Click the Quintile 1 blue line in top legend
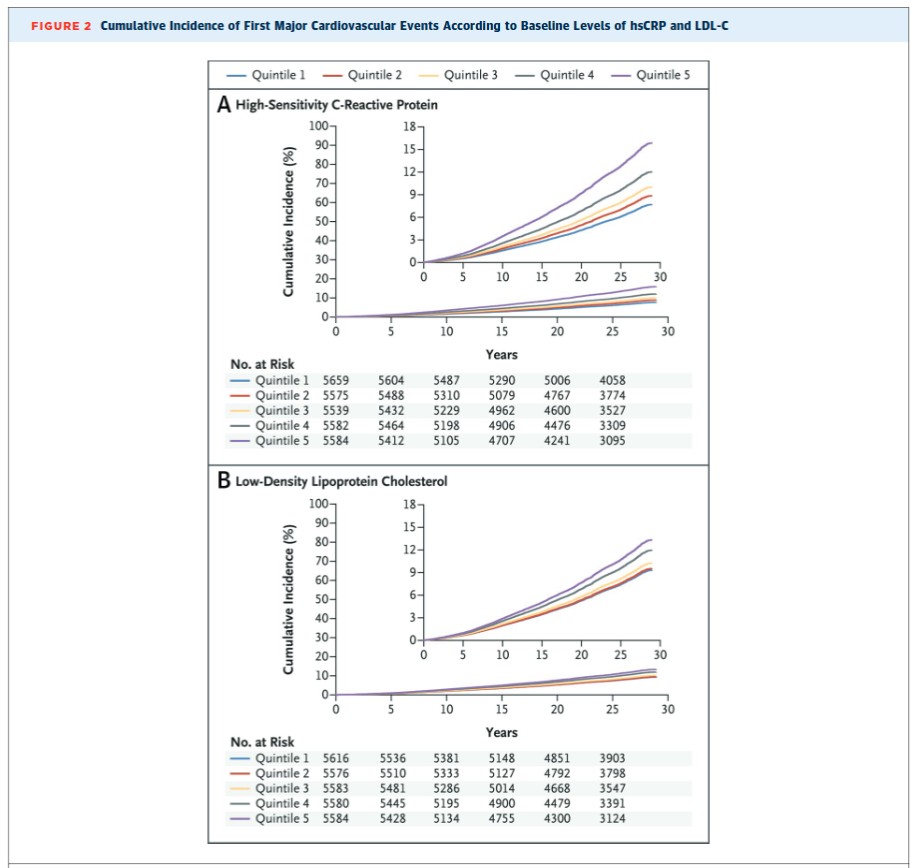The height and width of the screenshot is (868, 917). click(238, 75)
